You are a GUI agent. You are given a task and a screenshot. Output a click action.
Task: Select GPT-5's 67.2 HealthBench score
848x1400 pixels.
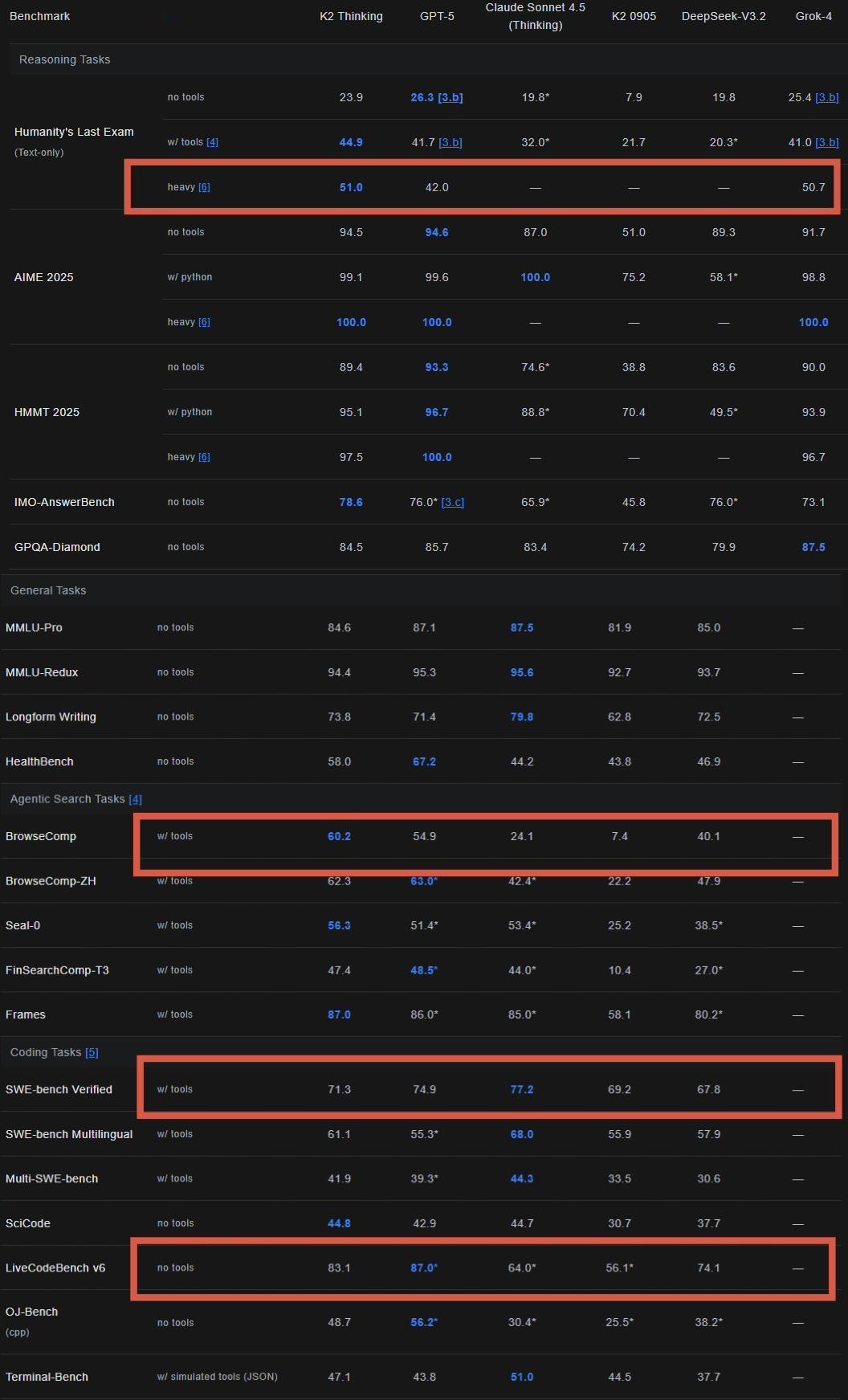pyautogui.click(x=424, y=761)
